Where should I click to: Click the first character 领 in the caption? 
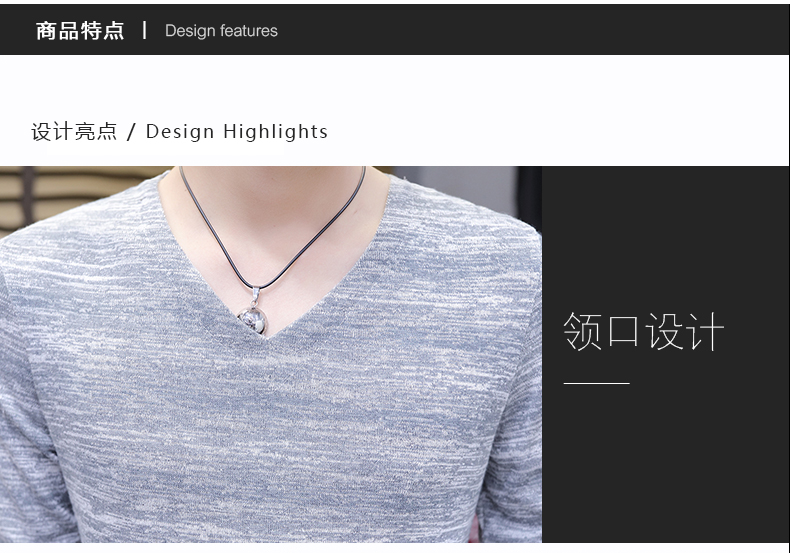coord(582,332)
